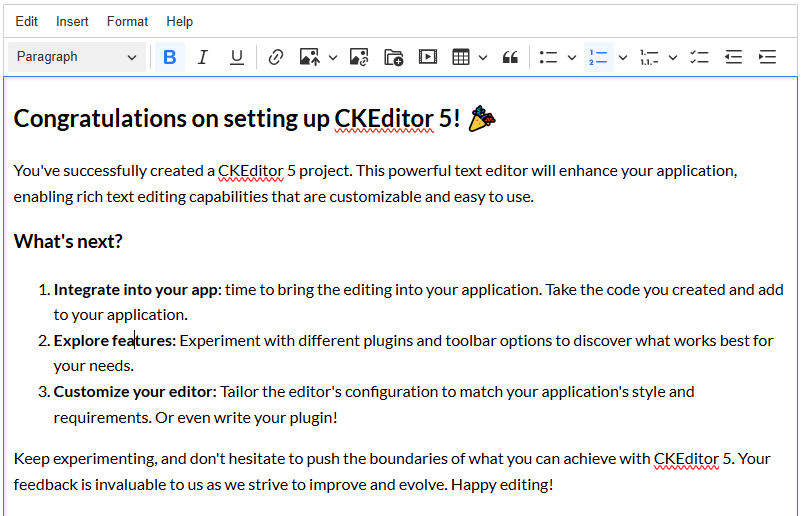Increase indent icon
Screen dimensions: 805x516
(x=768, y=57)
